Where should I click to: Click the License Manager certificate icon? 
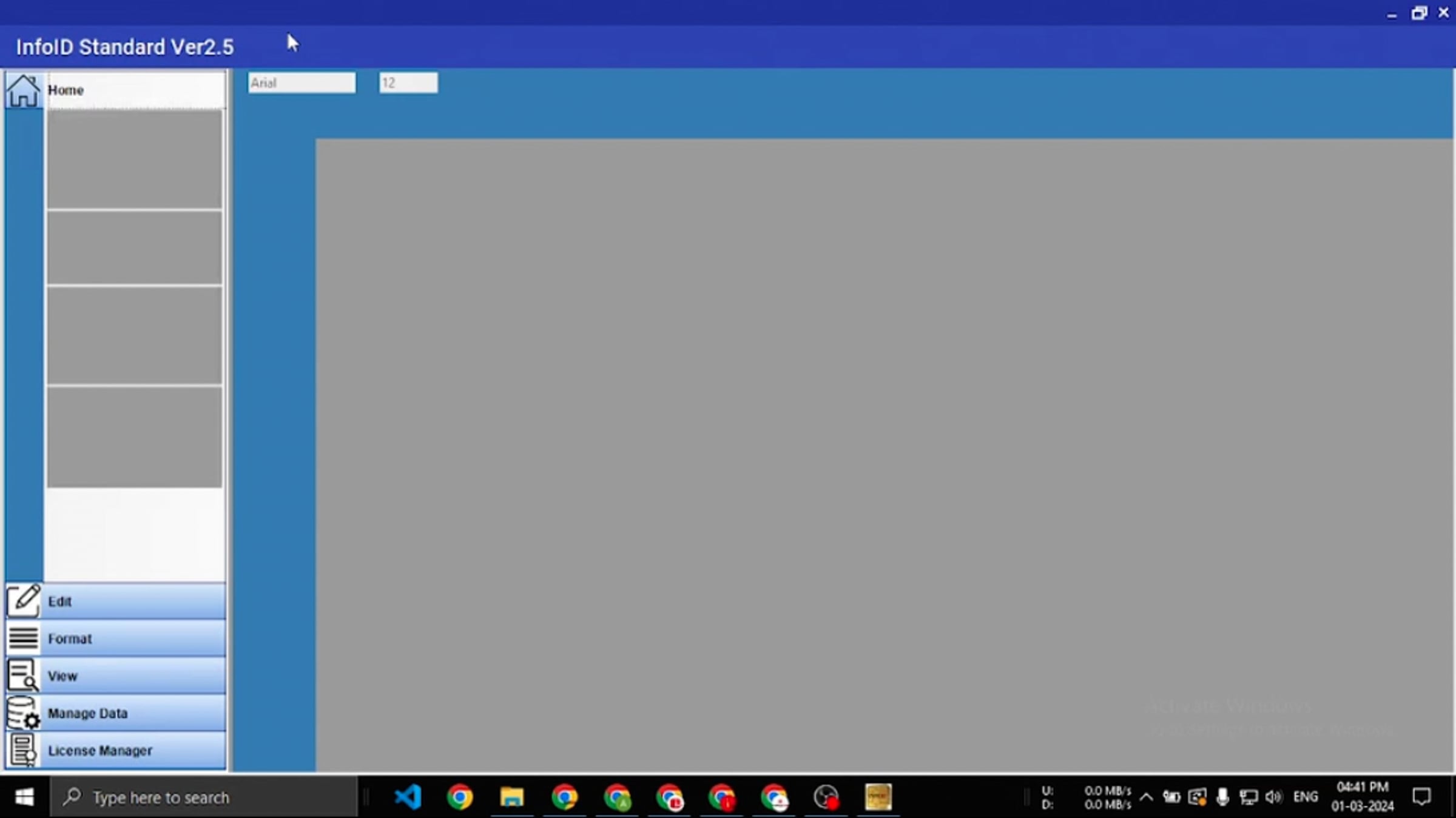pos(23,751)
